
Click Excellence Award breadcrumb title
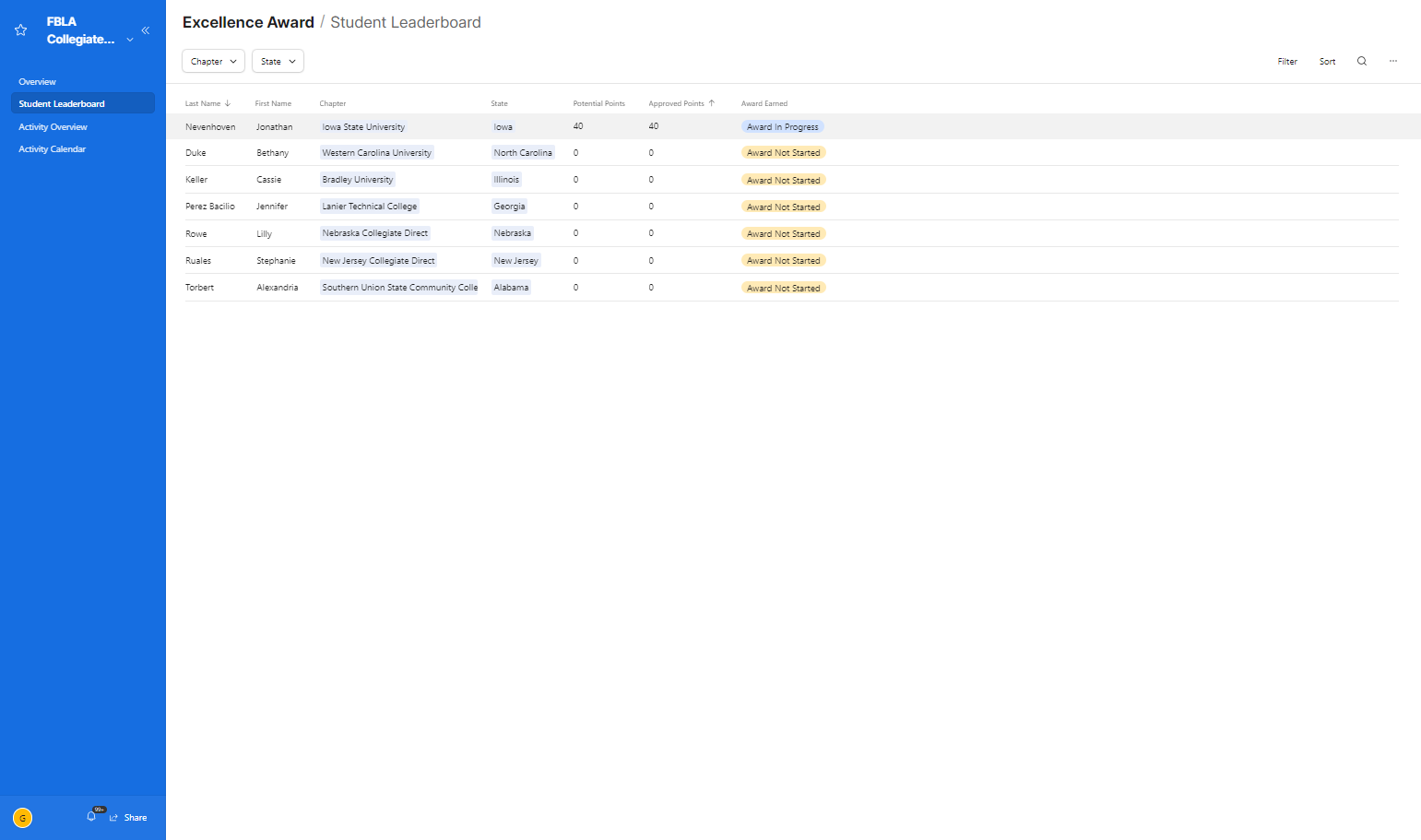[248, 22]
